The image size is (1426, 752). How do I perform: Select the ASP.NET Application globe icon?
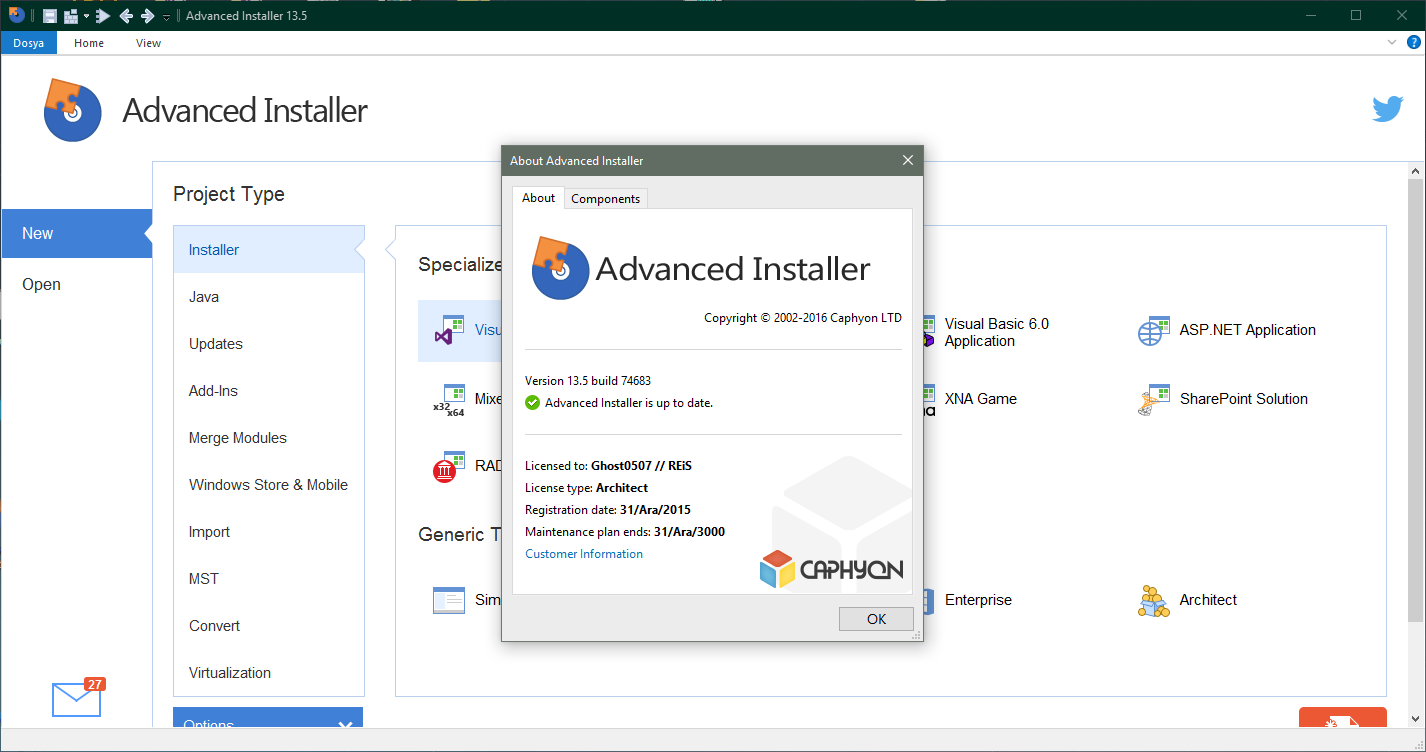point(1154,331)
